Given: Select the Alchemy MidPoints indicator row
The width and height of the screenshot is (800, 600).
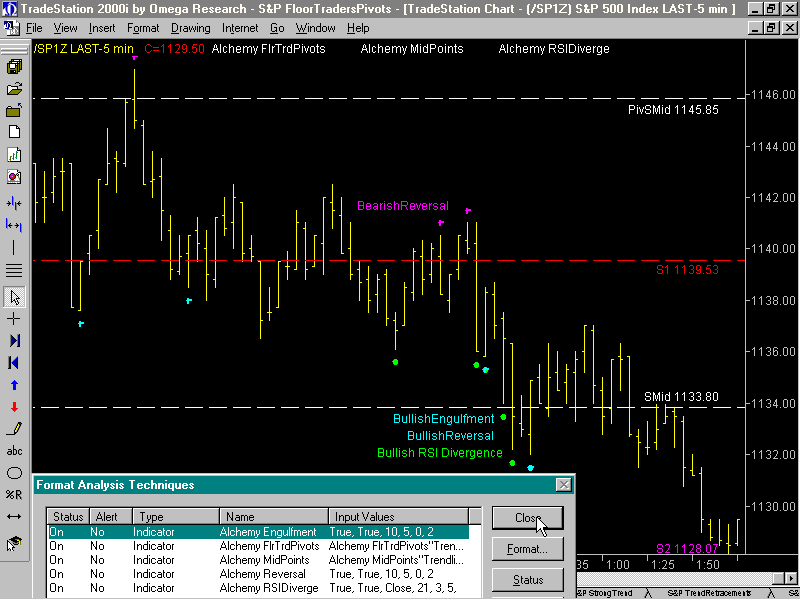Looking at the screenshot, I should [x=258, y=560].
